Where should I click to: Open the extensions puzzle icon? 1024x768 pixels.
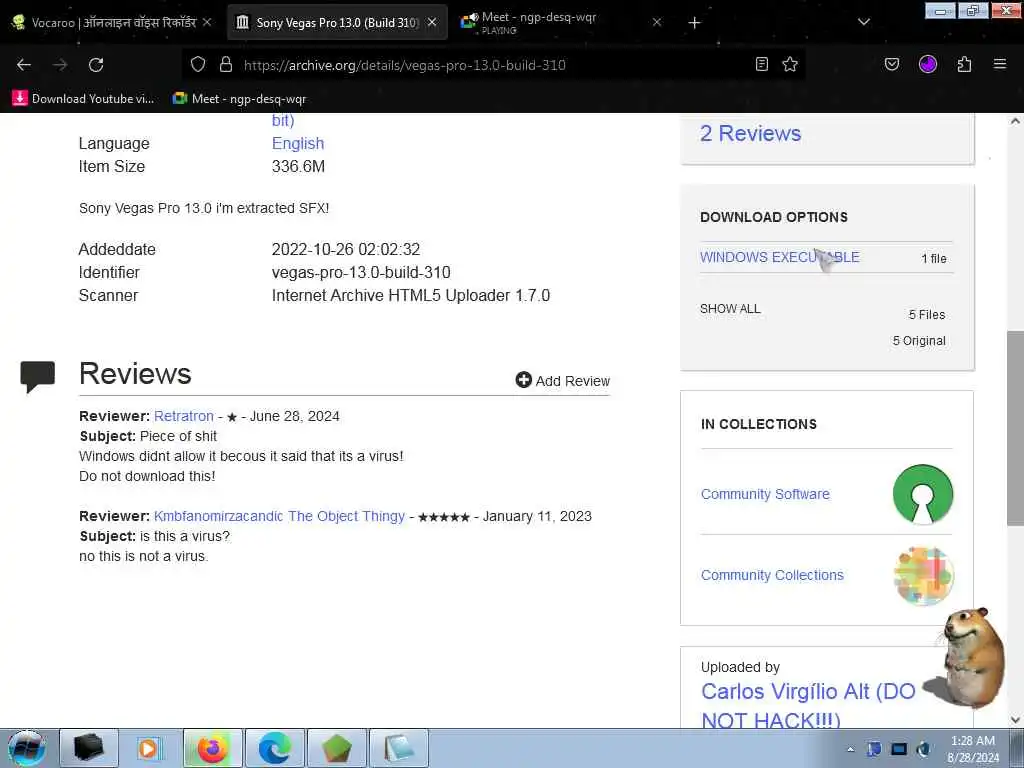[x=964, y=64]
